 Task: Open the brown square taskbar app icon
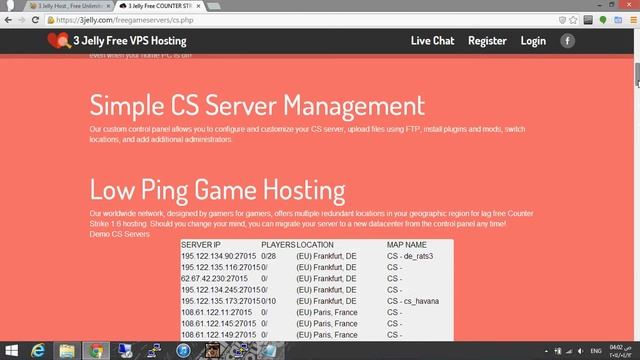point(212,351)
